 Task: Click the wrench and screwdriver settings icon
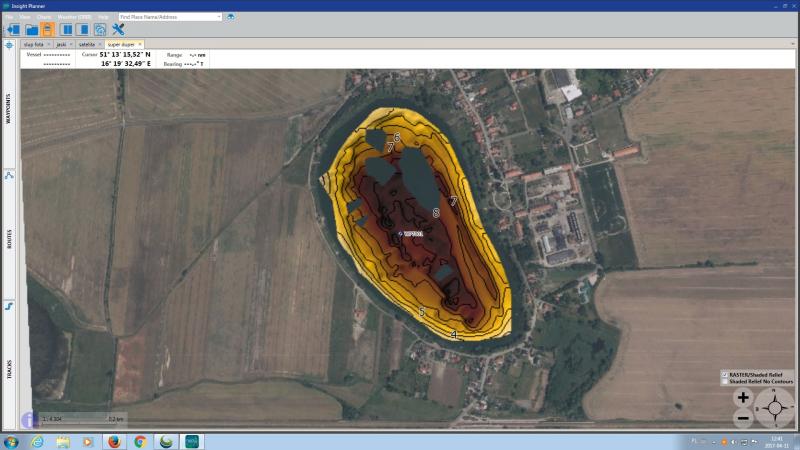(117, 30)
